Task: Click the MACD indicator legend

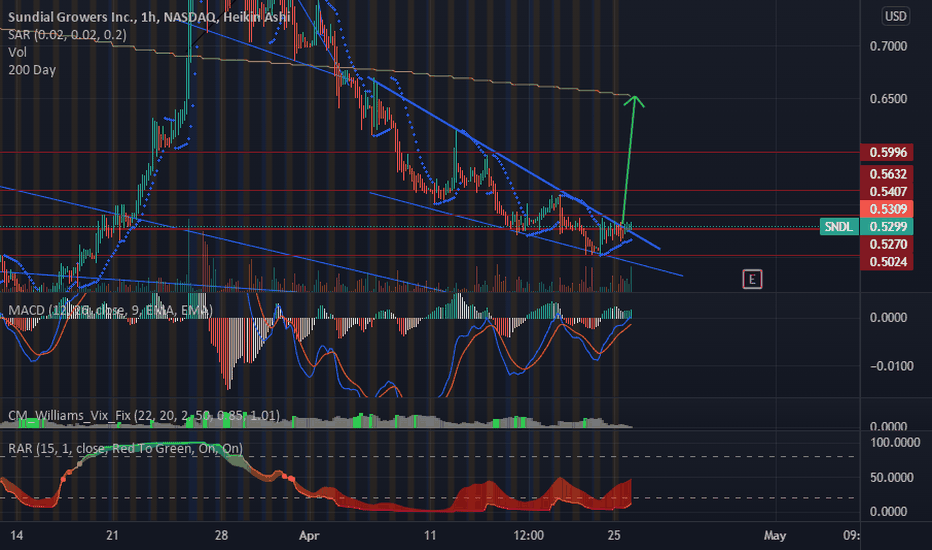Action: coord(110,310)
